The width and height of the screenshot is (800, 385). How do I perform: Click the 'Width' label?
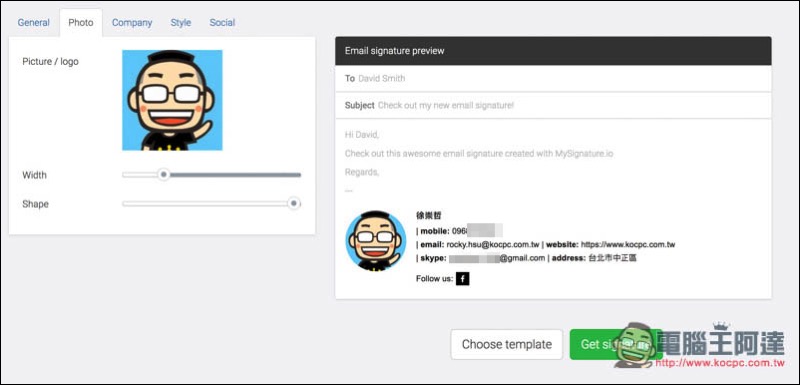(34, 175)
